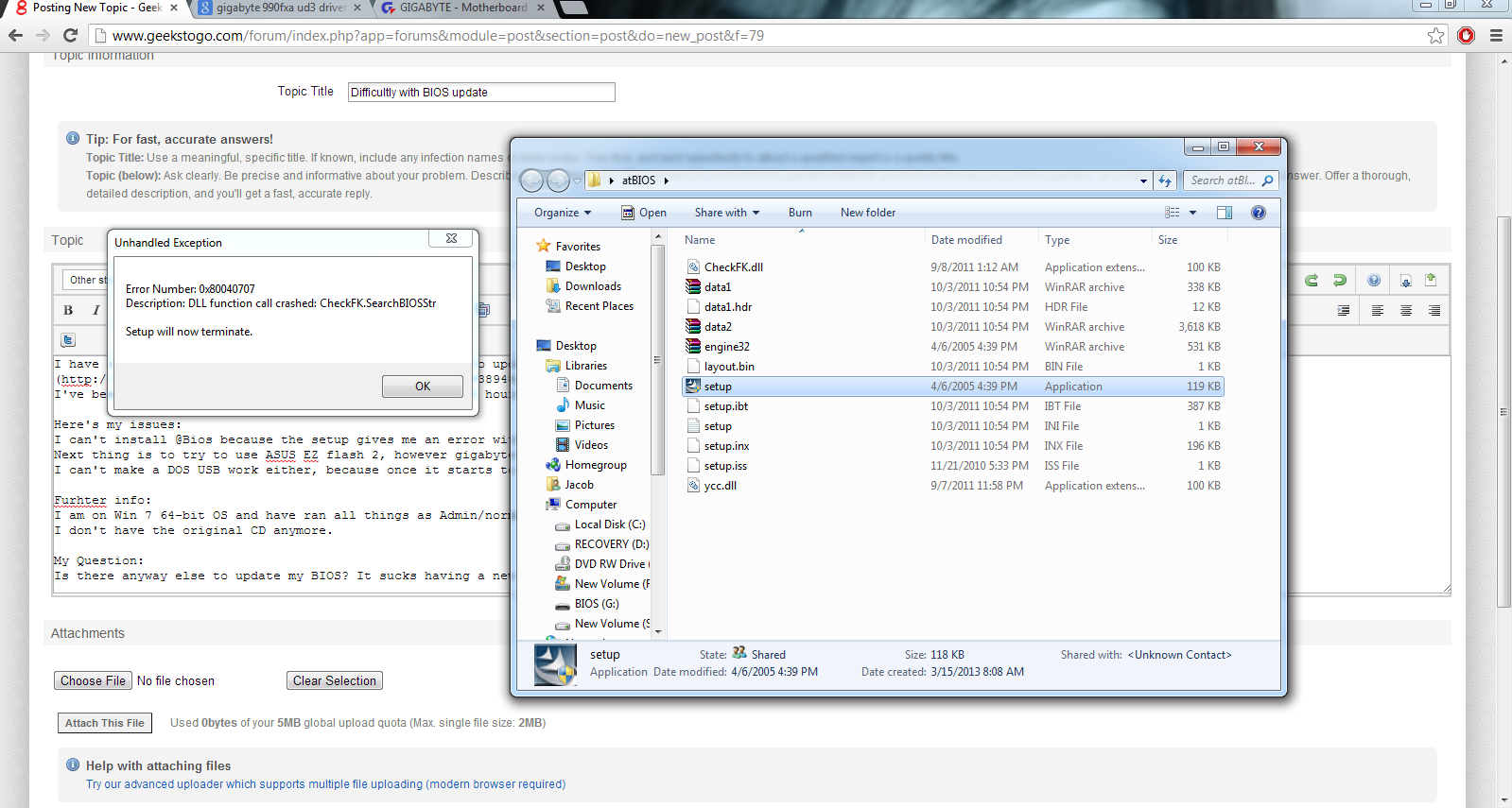Open Explorer help question mark icon
Screen dimensions: 1512x808
pos(1259,213)
